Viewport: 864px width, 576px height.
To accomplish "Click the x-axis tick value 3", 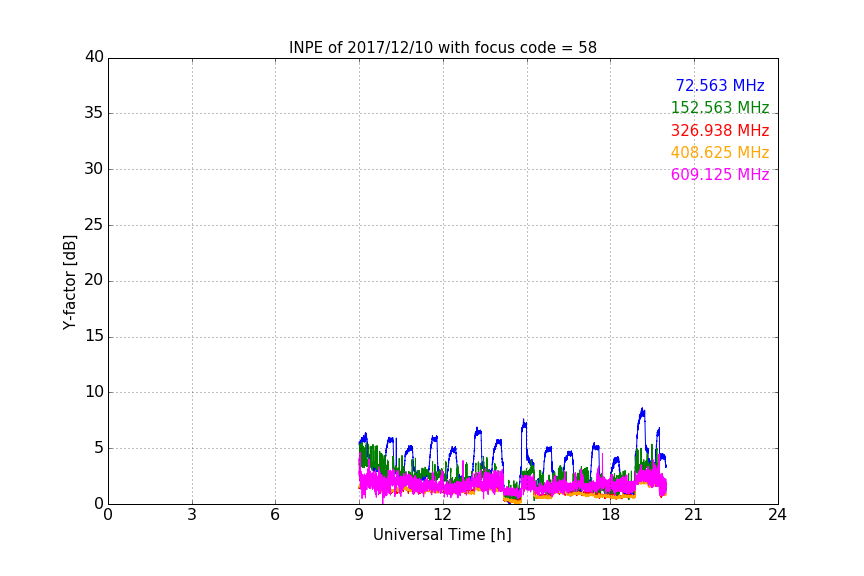I will click(x=192, y=515).
